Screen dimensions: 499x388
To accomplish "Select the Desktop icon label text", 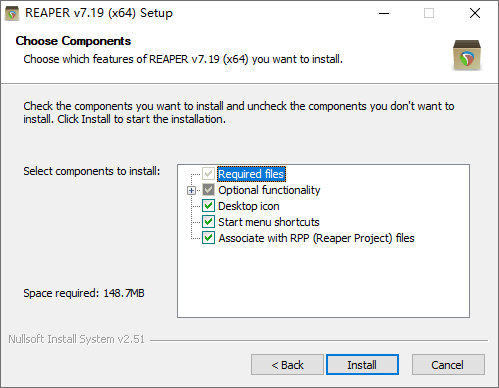I will coord(249,206).
